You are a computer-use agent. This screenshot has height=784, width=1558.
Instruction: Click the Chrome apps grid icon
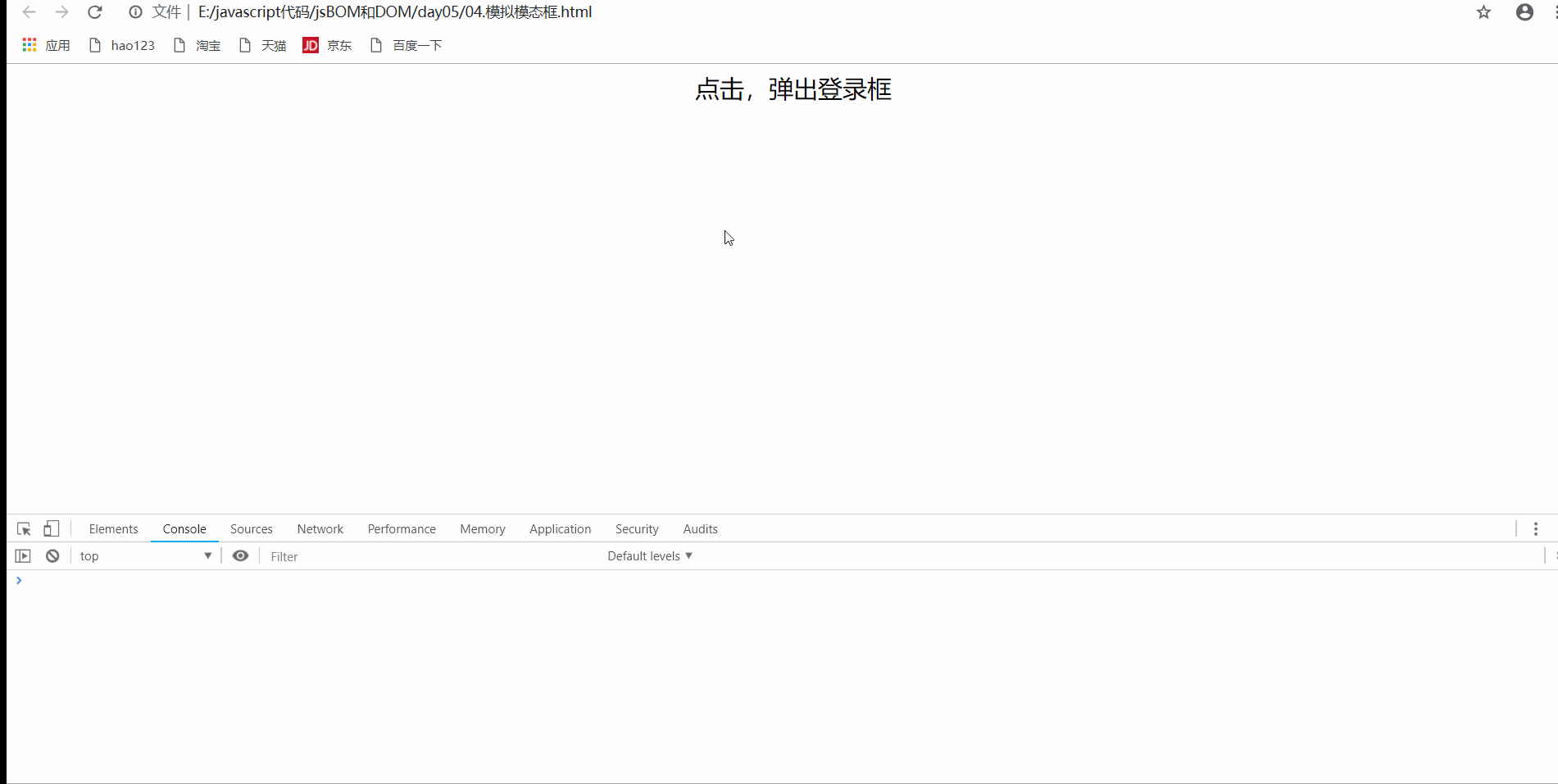(x=29, y=44)
